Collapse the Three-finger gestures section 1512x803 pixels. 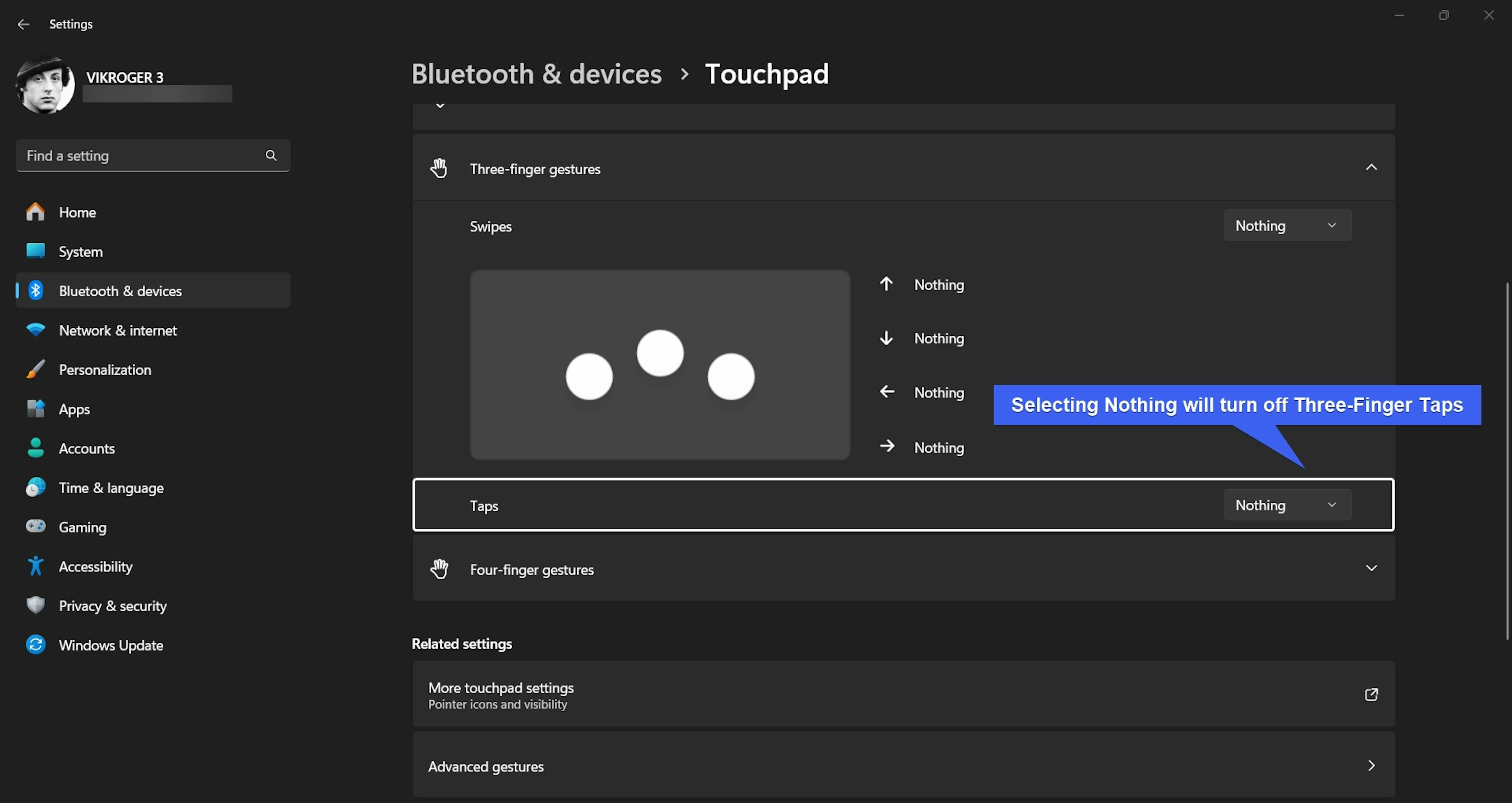(x=1371, y=168)
